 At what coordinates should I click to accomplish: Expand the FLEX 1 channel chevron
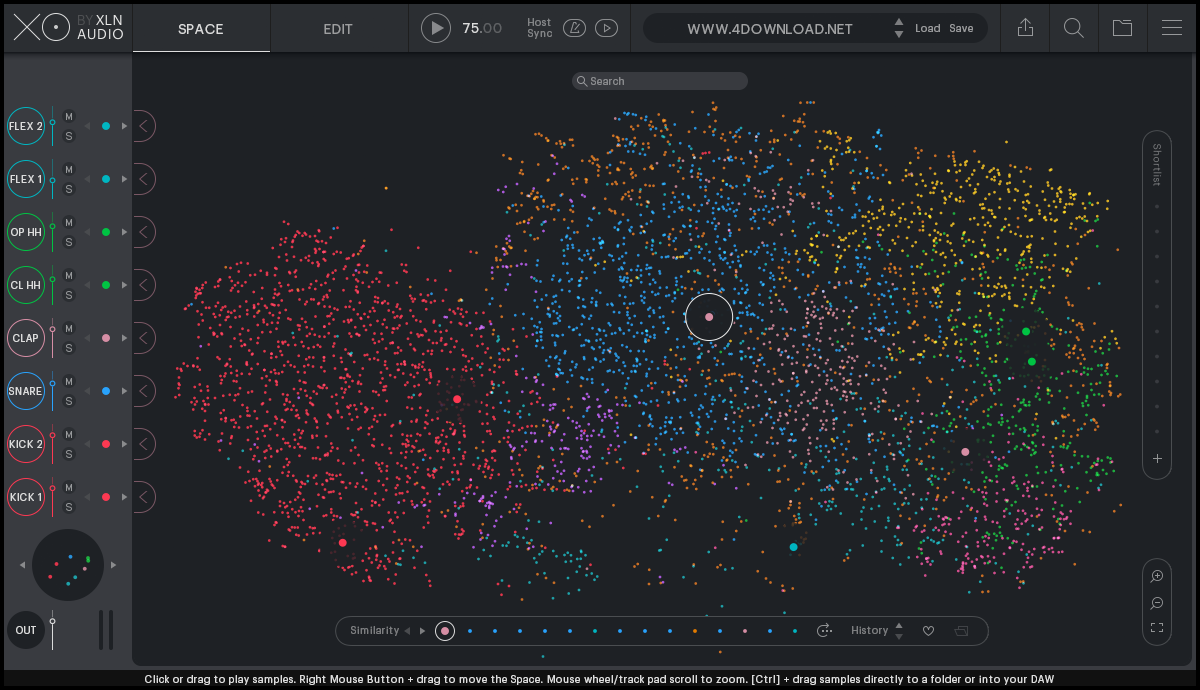point(143,179)
